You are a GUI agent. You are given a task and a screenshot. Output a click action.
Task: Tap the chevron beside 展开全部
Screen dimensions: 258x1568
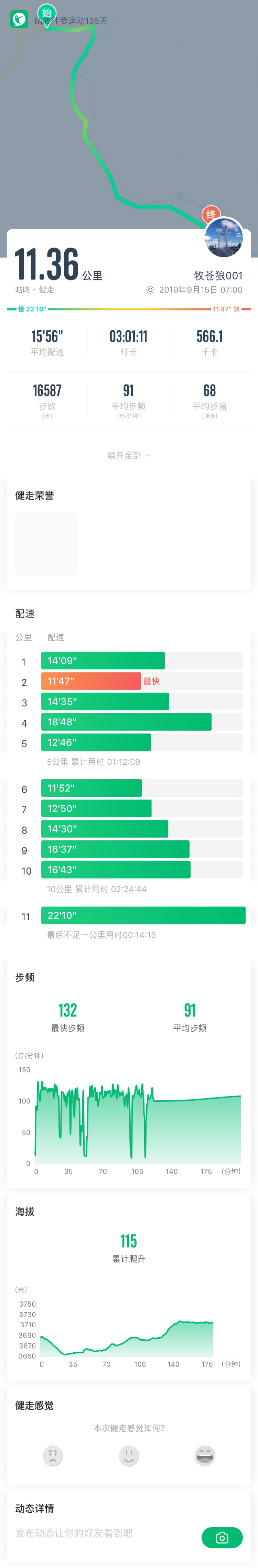(x=148, y=455)
